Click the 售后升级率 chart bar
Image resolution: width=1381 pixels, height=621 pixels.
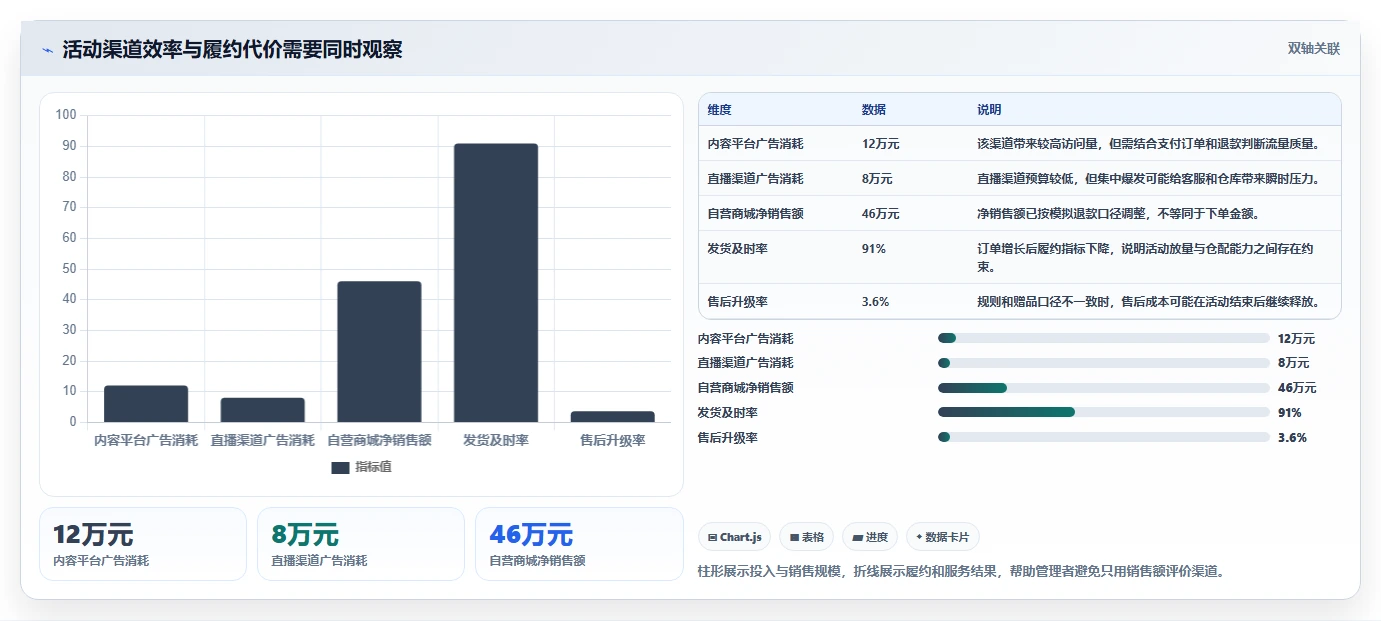coord(613,417)
